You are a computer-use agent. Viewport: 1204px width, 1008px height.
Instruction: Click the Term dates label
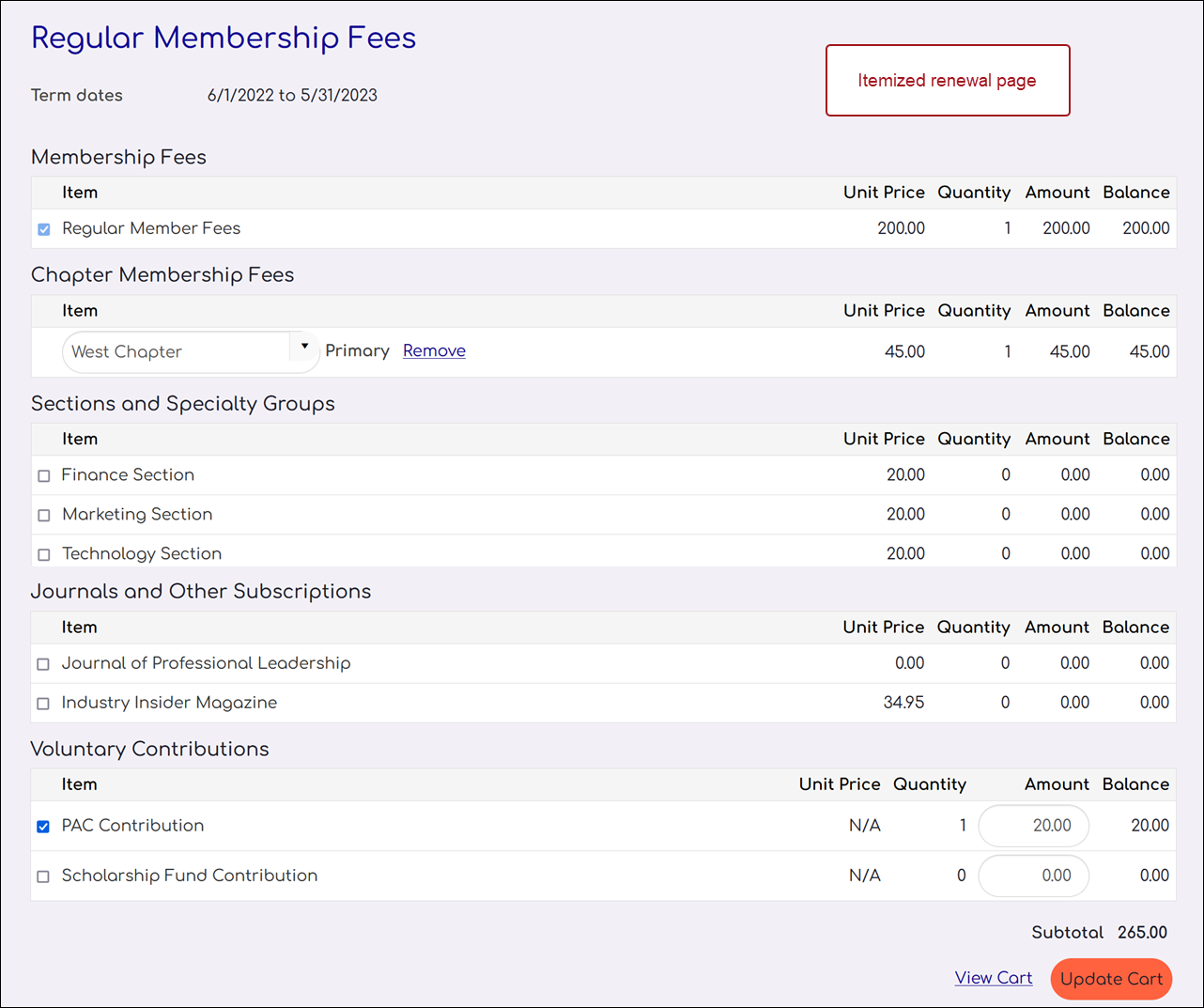[x=77, y=95]
